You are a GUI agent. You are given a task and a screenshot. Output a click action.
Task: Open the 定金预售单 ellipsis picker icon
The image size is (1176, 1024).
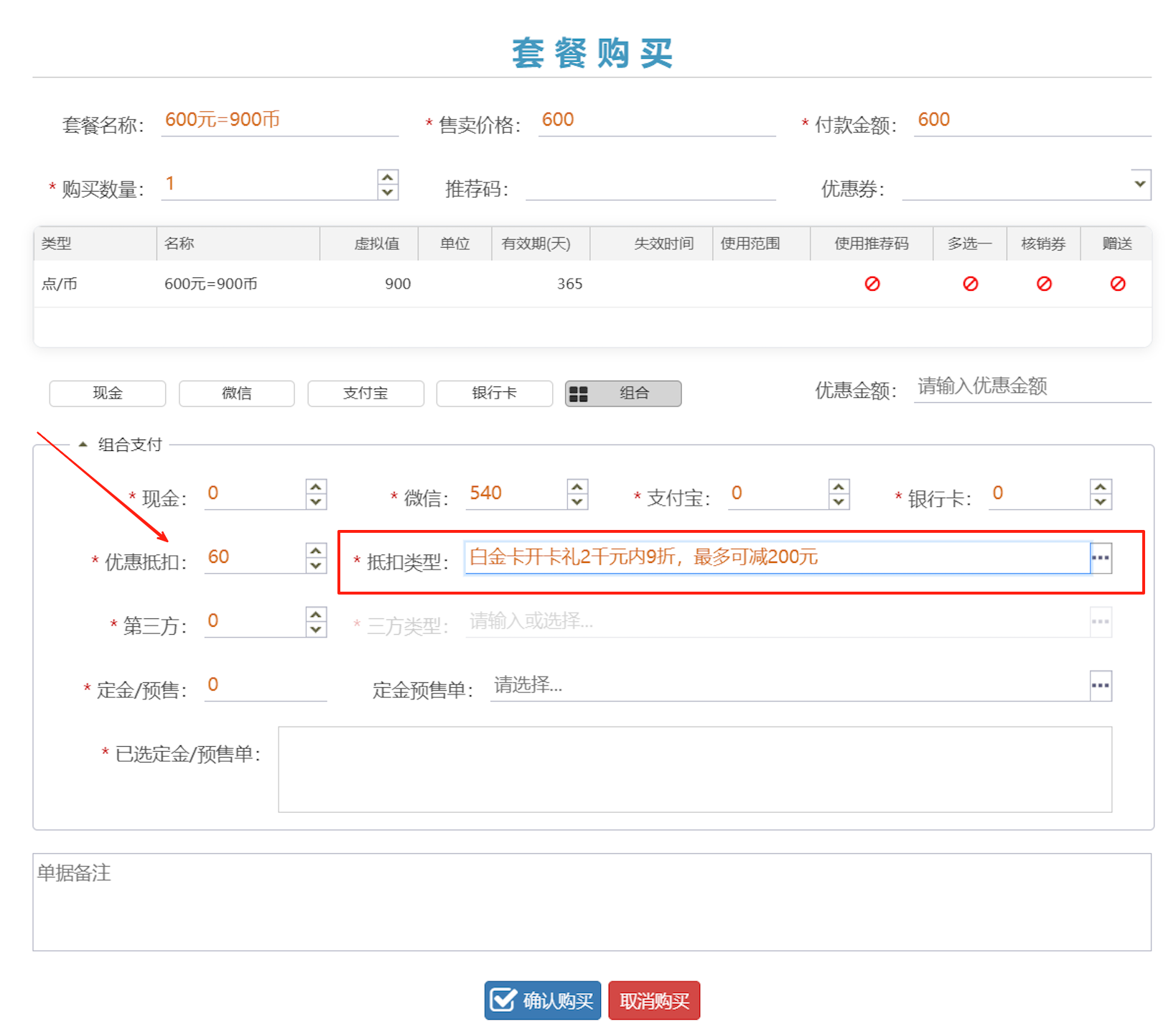[x=1100, y=686]
